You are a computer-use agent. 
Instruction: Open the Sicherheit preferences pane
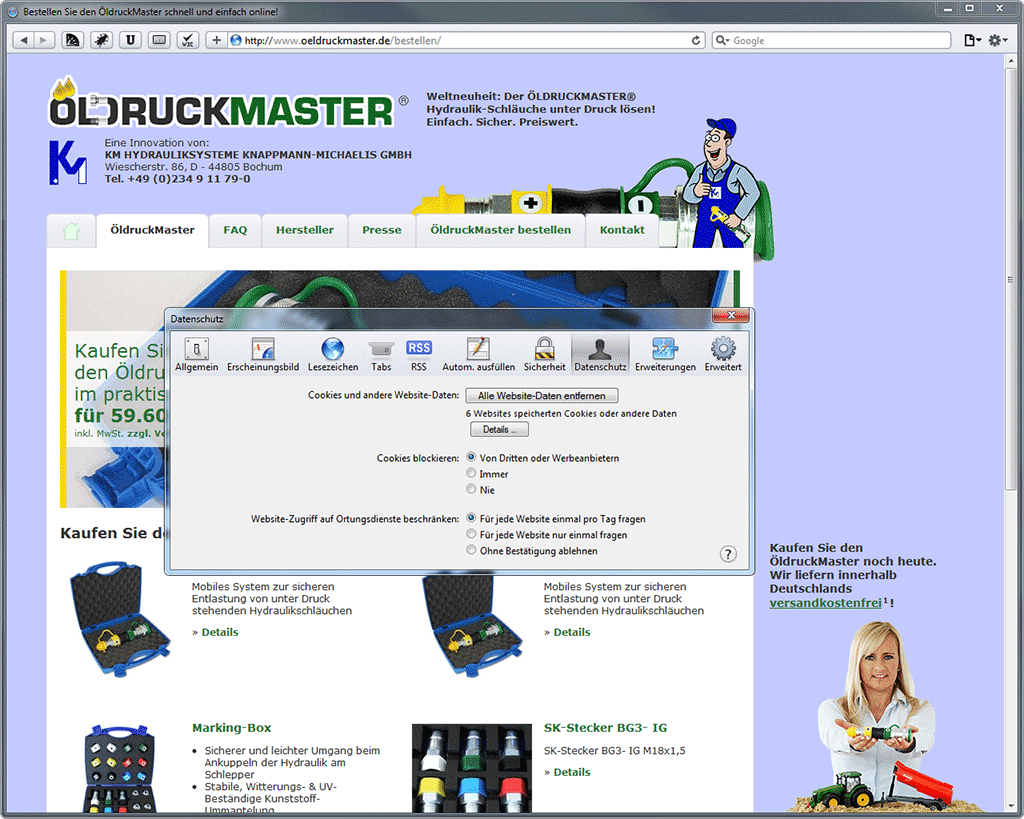coord(545,354)
